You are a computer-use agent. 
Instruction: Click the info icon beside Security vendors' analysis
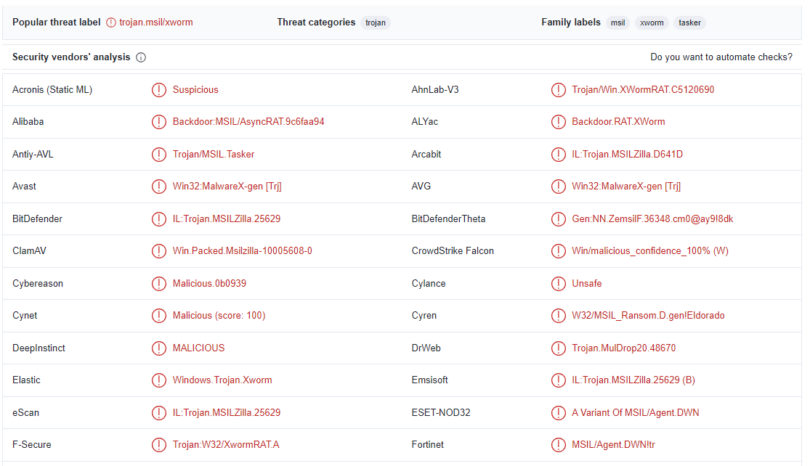coord(141,58)
